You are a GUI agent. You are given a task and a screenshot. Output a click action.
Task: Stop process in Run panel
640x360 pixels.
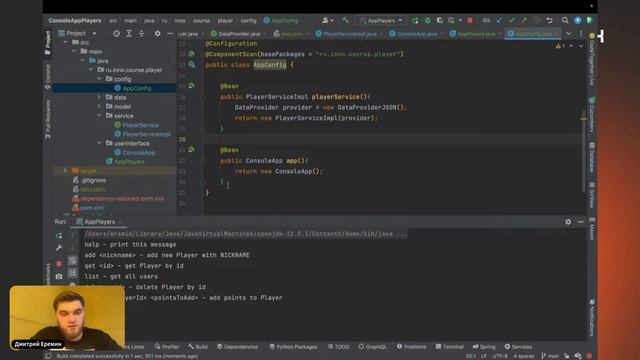click(59, 264)
